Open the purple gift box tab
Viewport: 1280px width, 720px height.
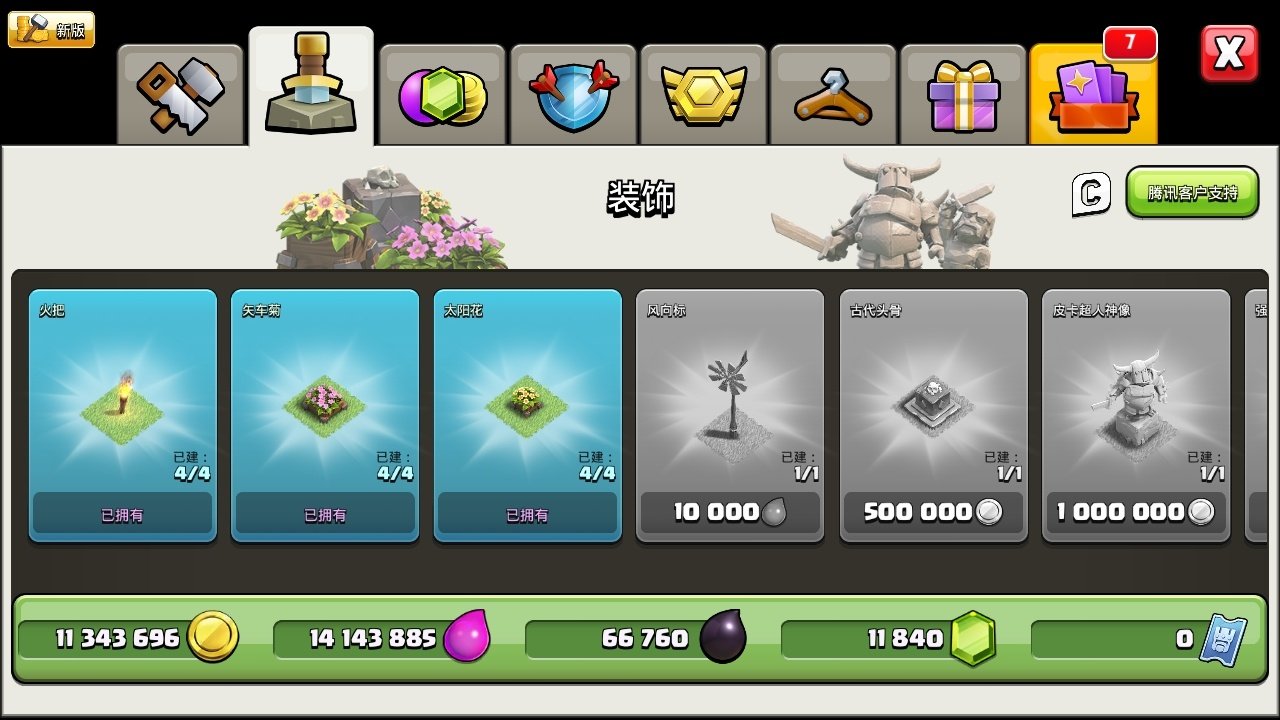tap(963, 95)
